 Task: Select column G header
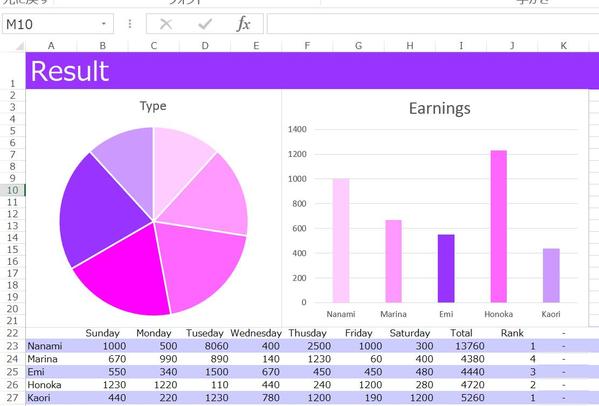click(358, 46)
